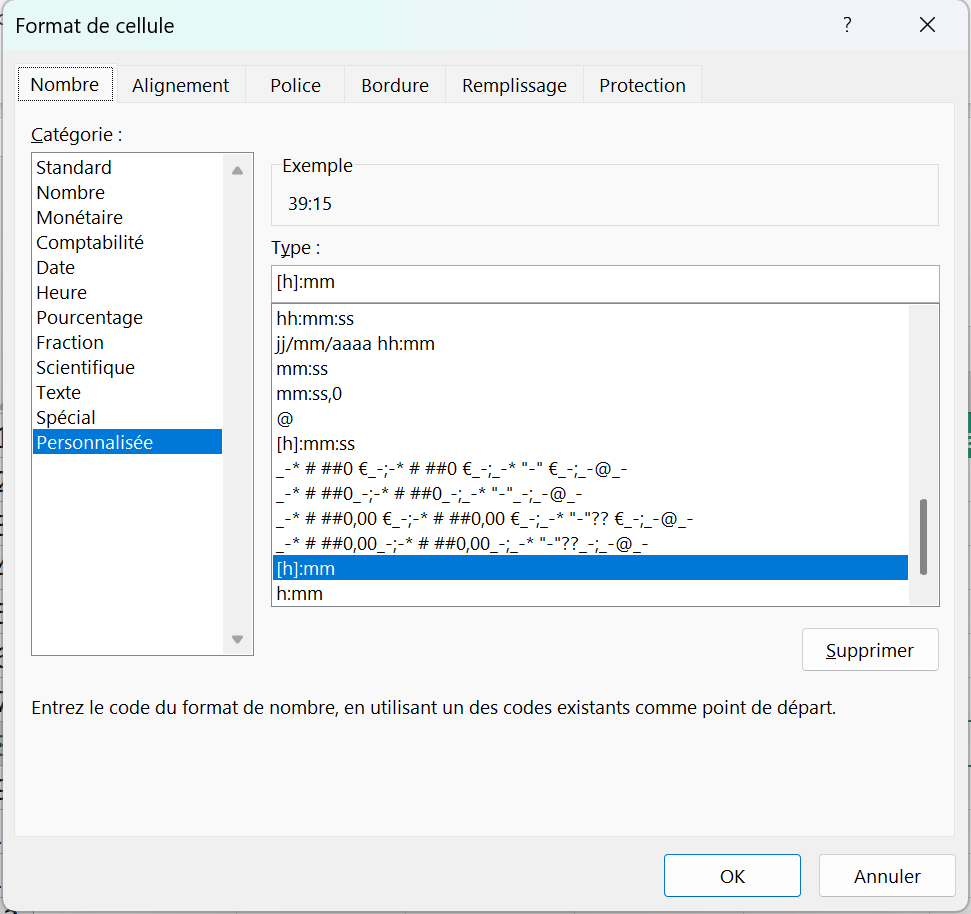The image size is (971, 914).
Task: Switch to the Nombre tab
Action: point(65,84)
